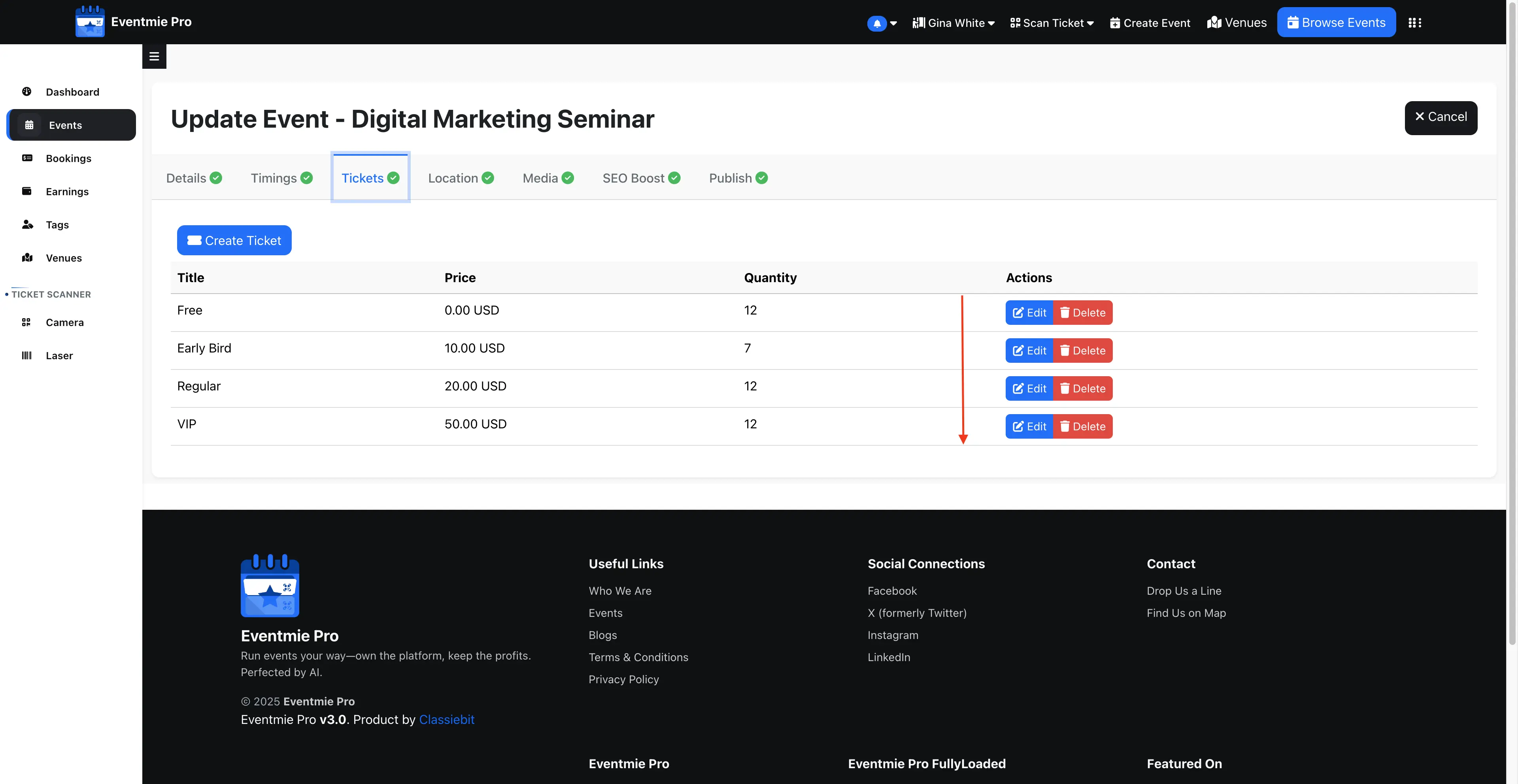Image resolution: width=1518 pixels, height=784 pixels.
Task: Click the Earnings wallet icon in the sidebar
Action: pos(26,191)
